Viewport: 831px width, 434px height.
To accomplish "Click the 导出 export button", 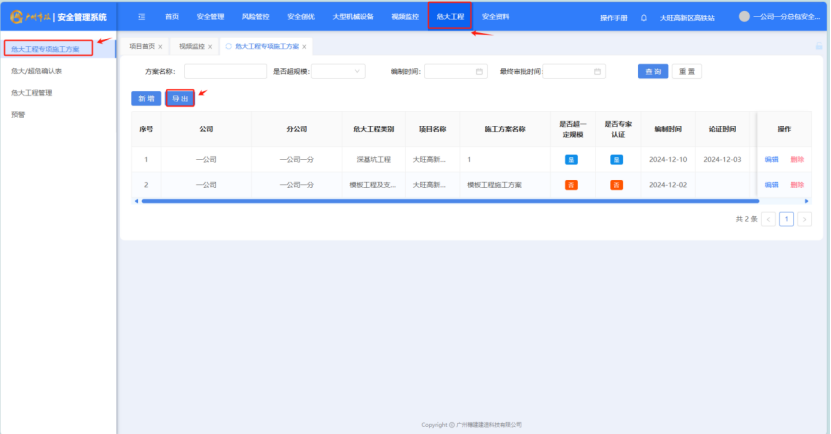I will pos(180,98).
